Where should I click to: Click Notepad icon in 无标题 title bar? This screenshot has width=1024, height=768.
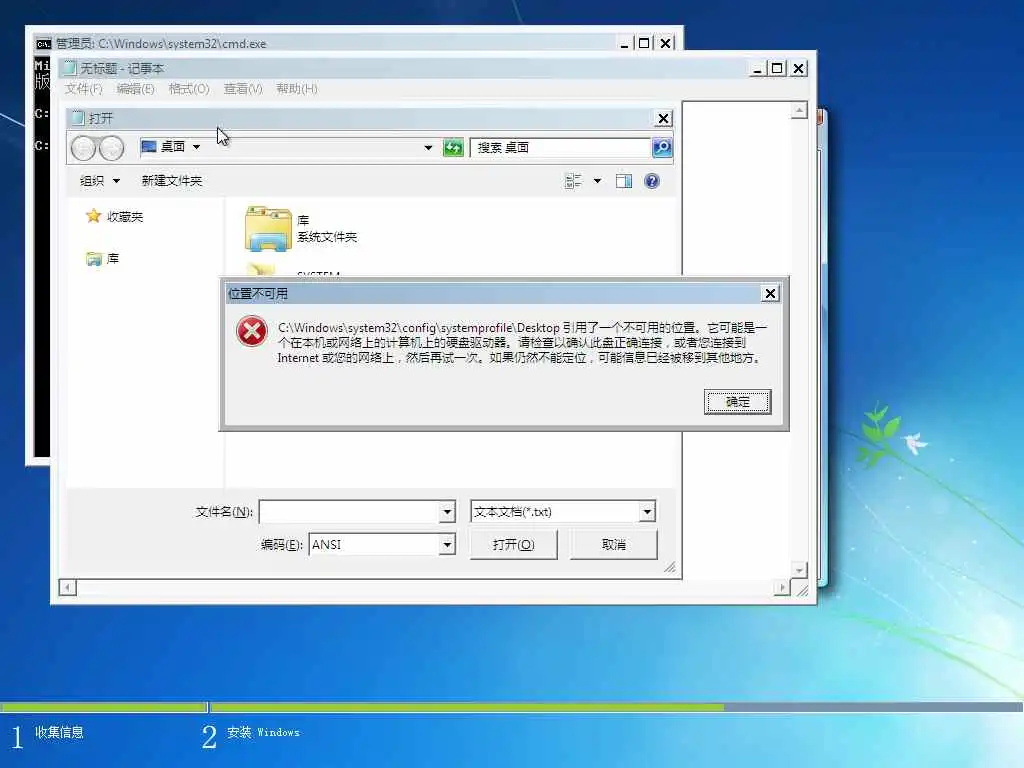tap(69, 68)
